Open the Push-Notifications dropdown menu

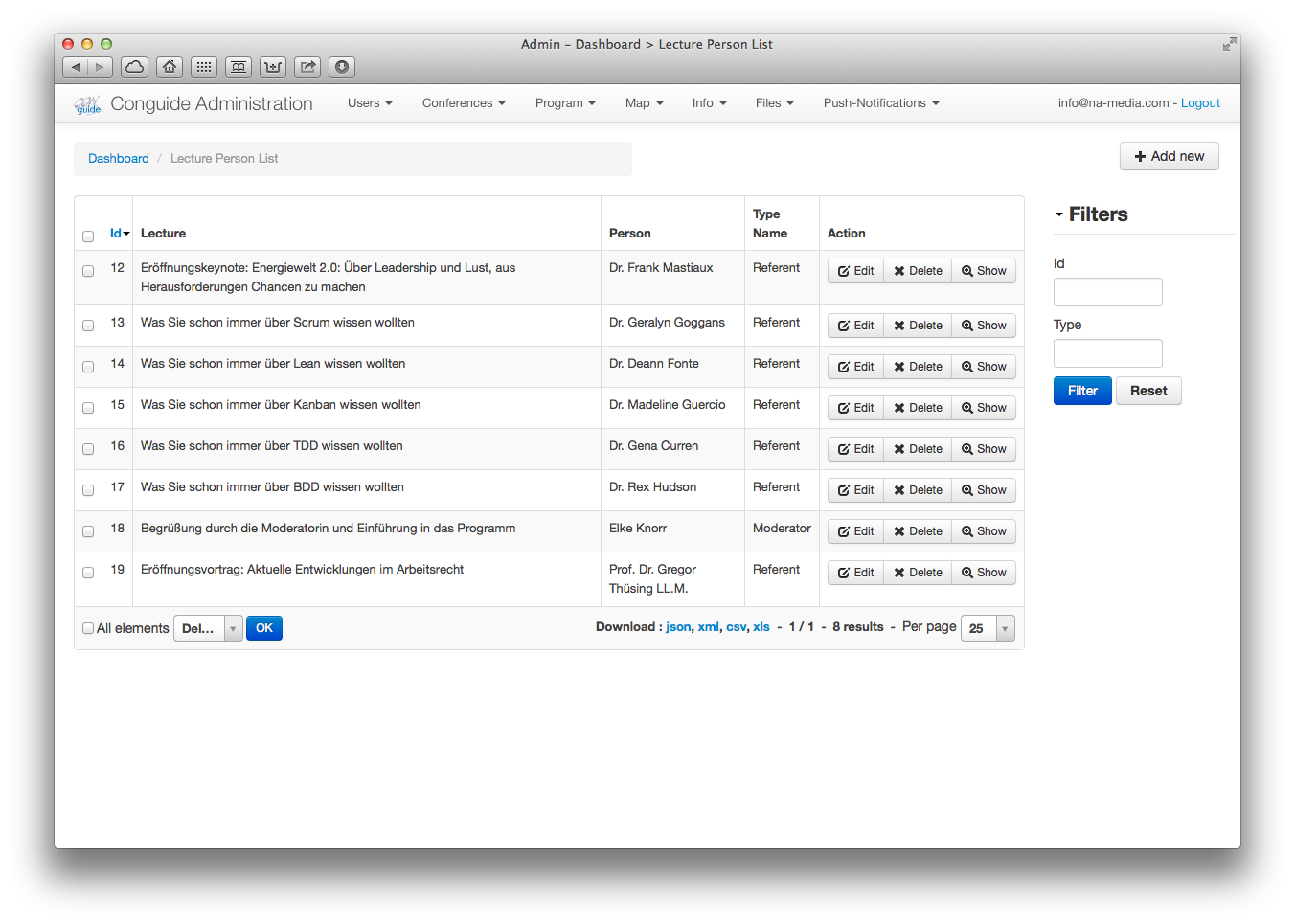[x=881, y=103]
